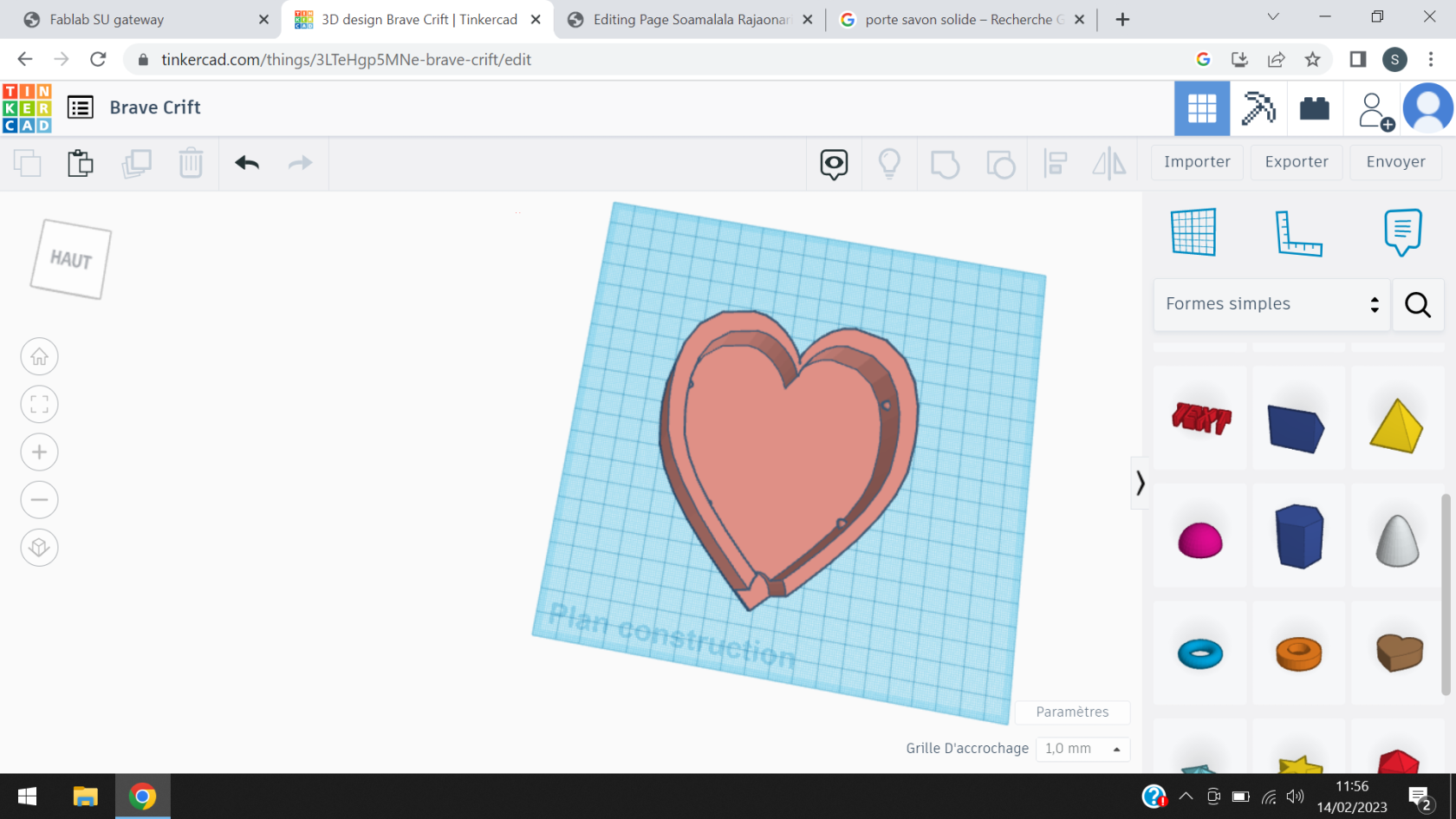
Task: Redo the action
Action: pyautogui.click(x=300, y=163)
